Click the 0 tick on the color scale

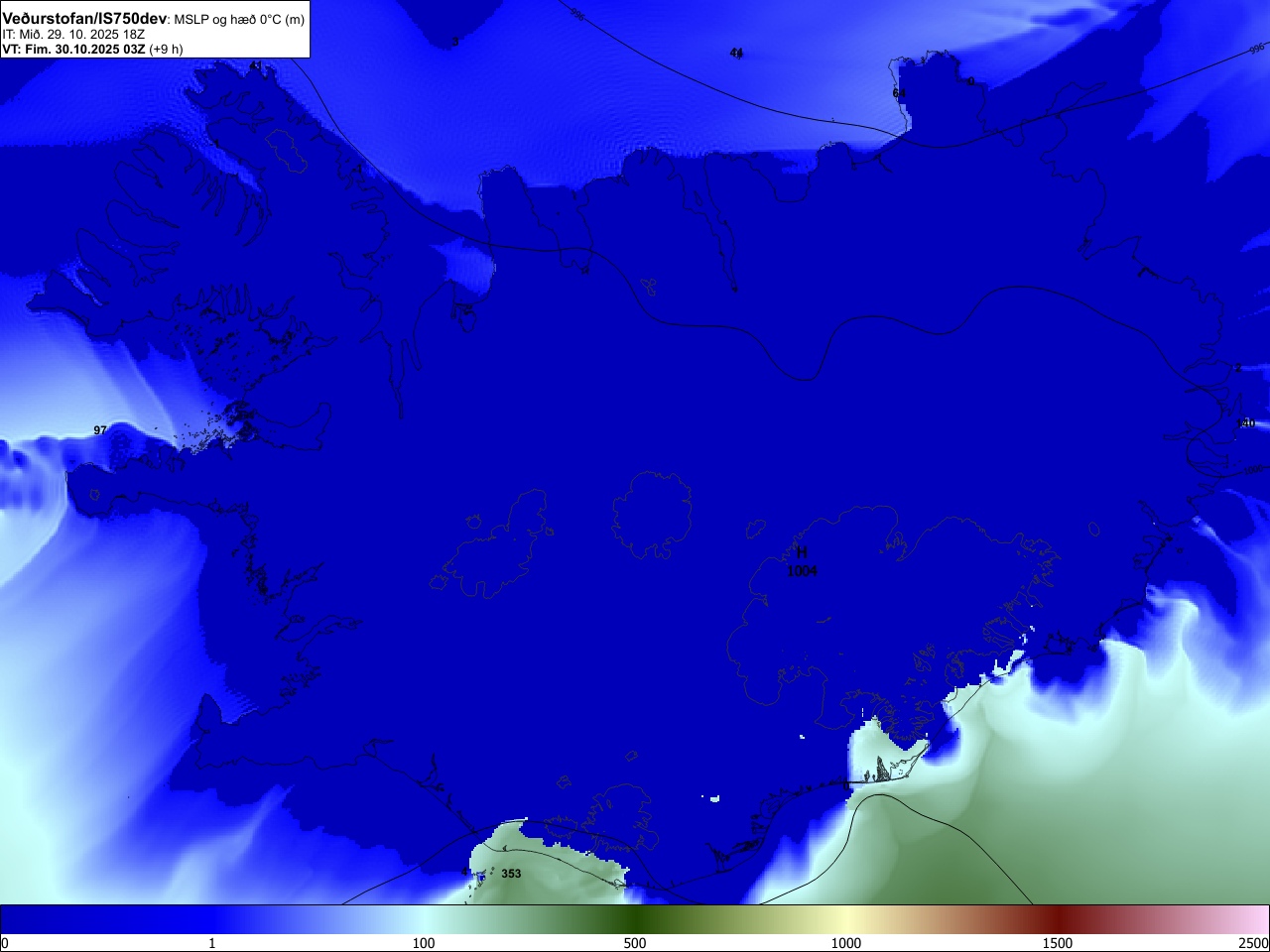point(5,943)
